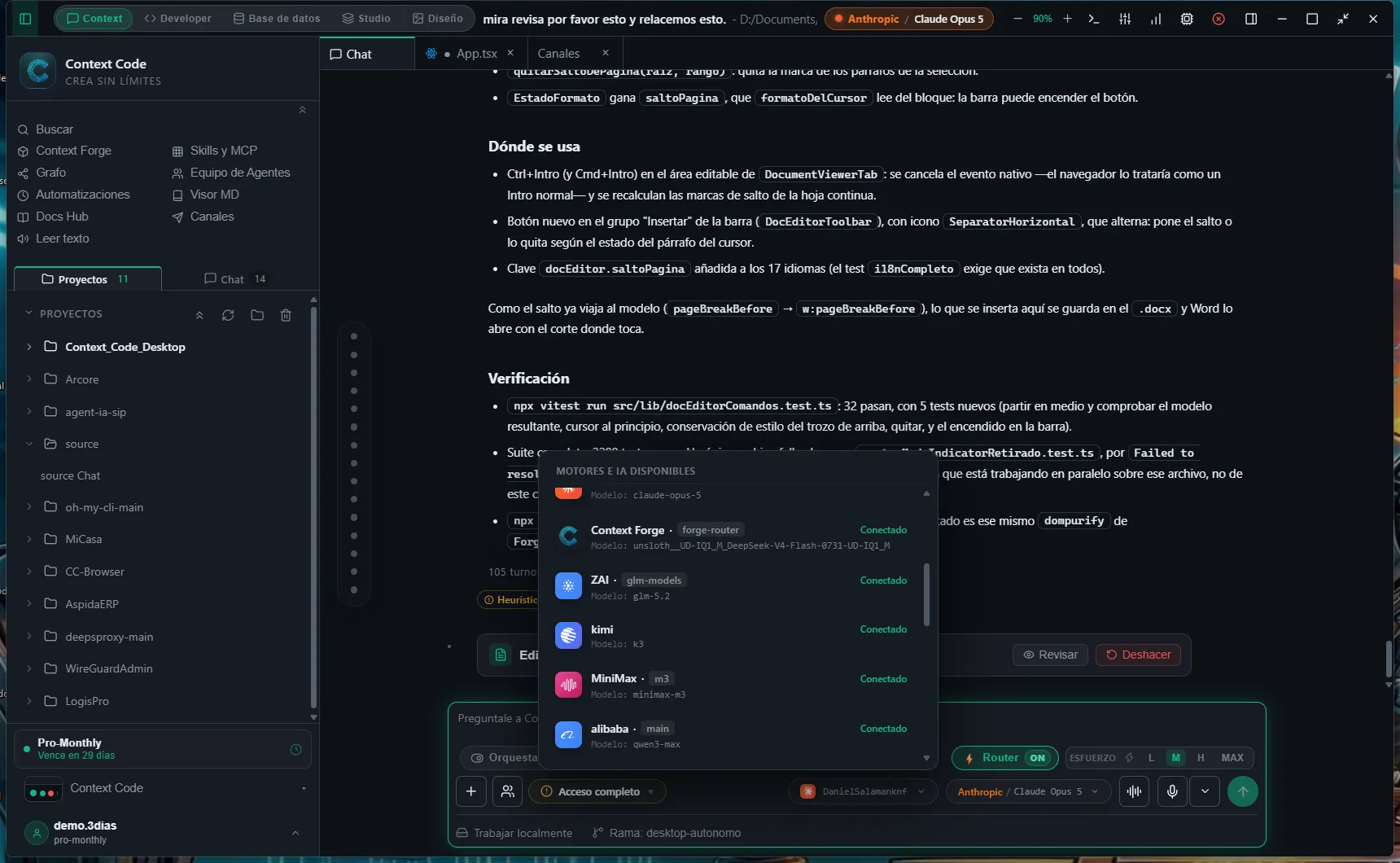Collapse all projects with double-chevron icon
Screen dimensions: 1400x863
pyautogui.click(x=199, y=315)
